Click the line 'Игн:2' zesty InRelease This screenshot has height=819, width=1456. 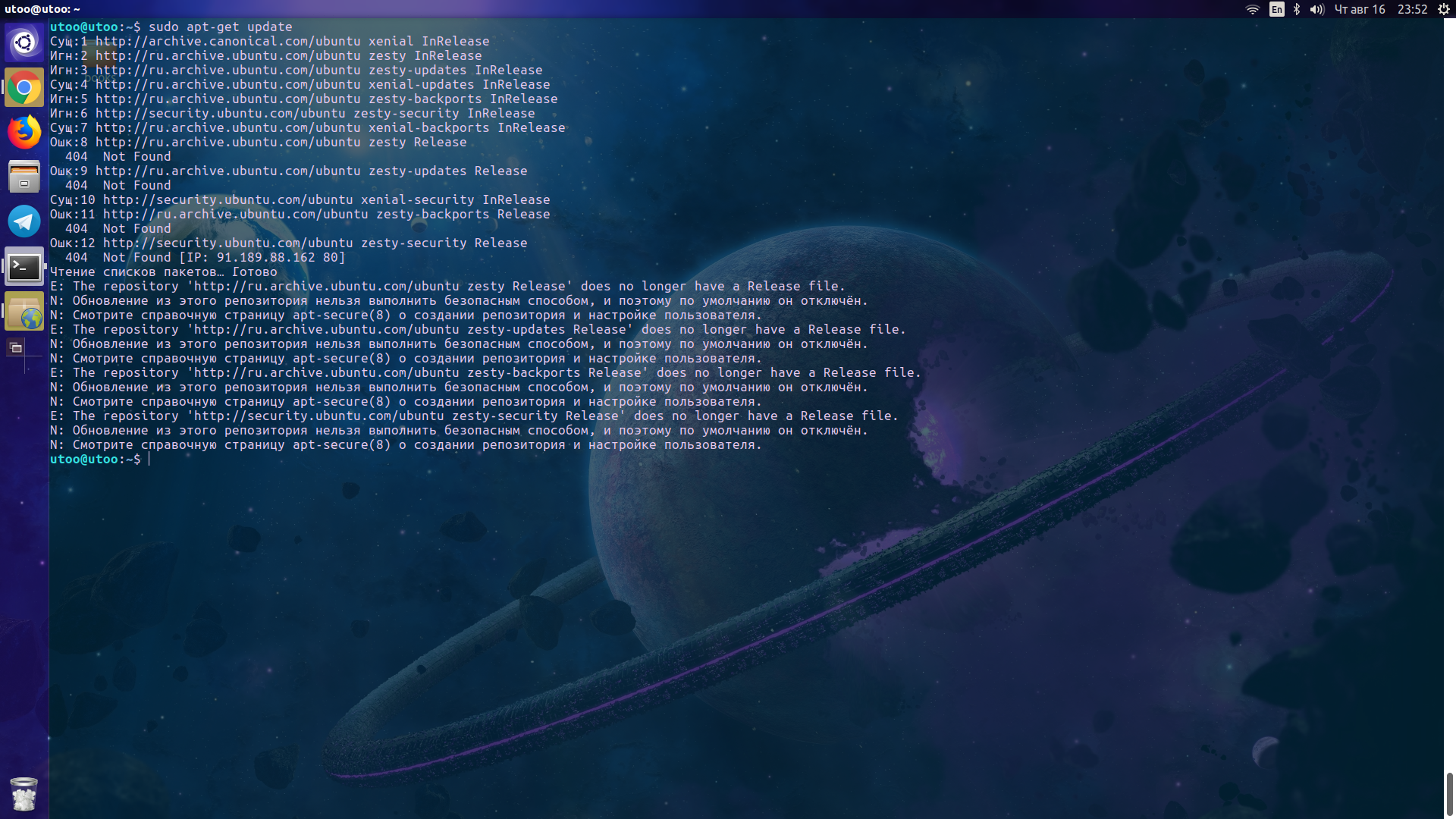pyautogui.click(x=266, y=55)
